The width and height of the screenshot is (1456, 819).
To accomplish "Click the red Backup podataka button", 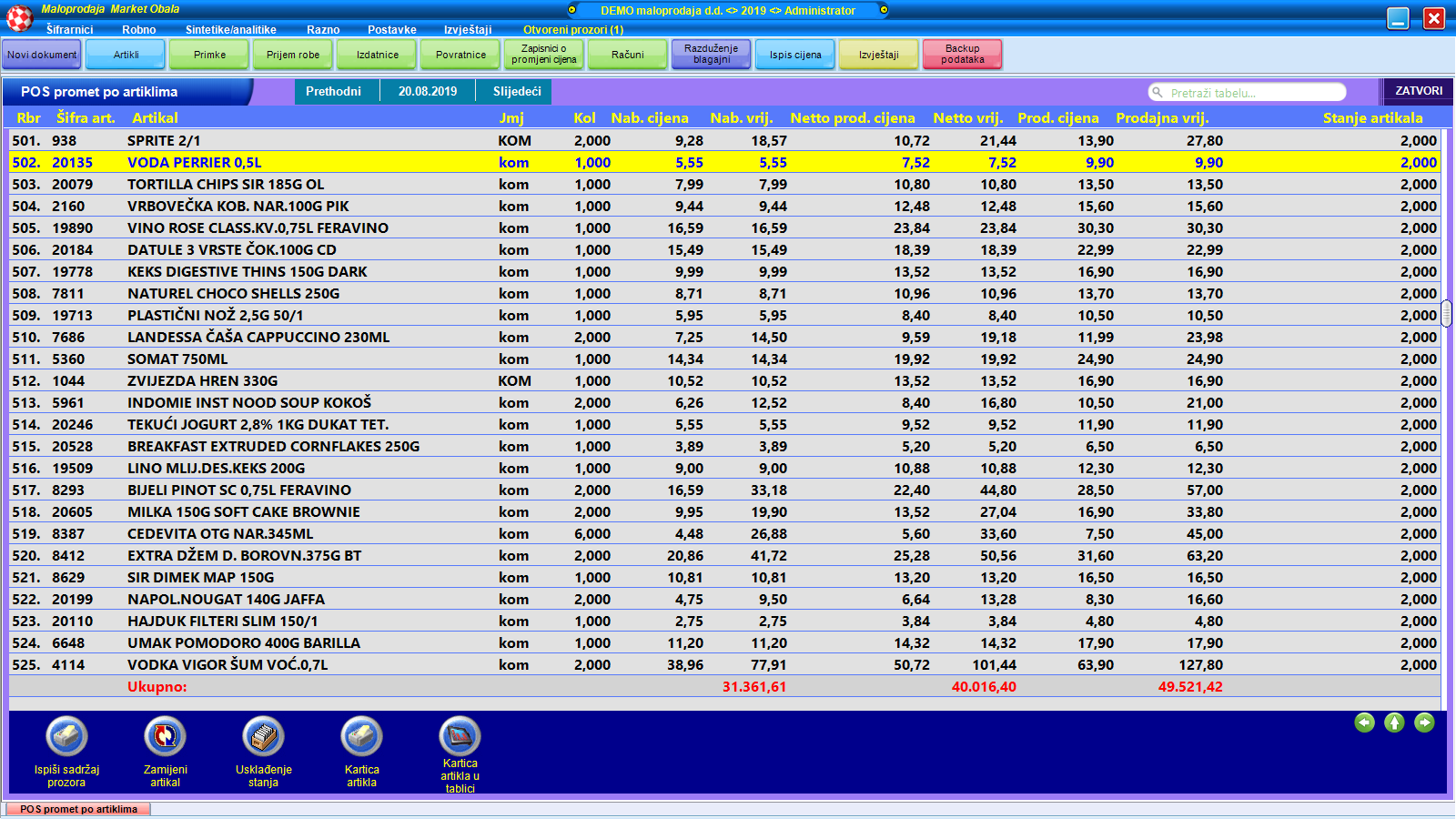I will 962,55.
